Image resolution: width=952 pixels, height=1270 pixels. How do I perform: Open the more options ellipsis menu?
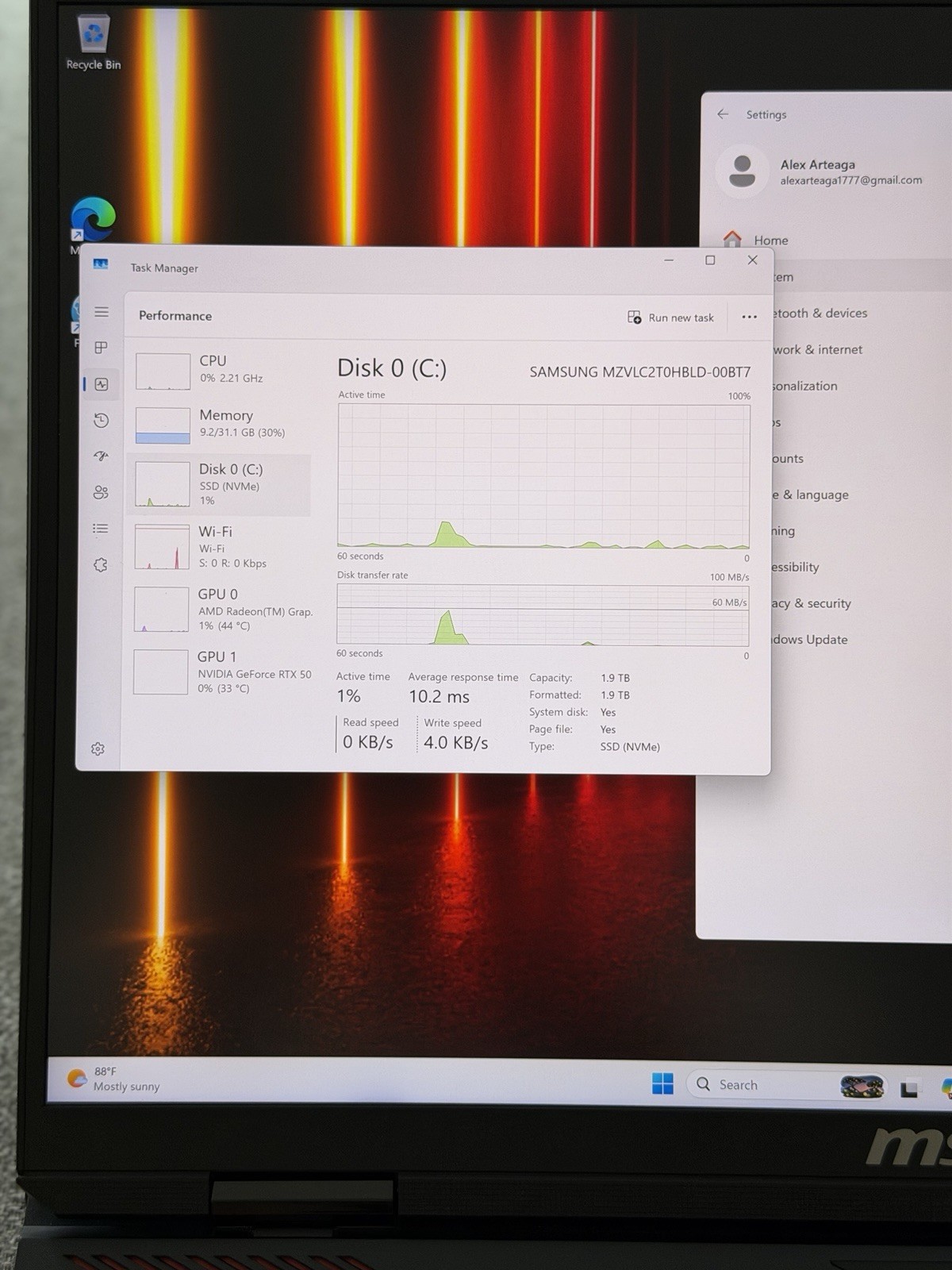pos(749,317)
